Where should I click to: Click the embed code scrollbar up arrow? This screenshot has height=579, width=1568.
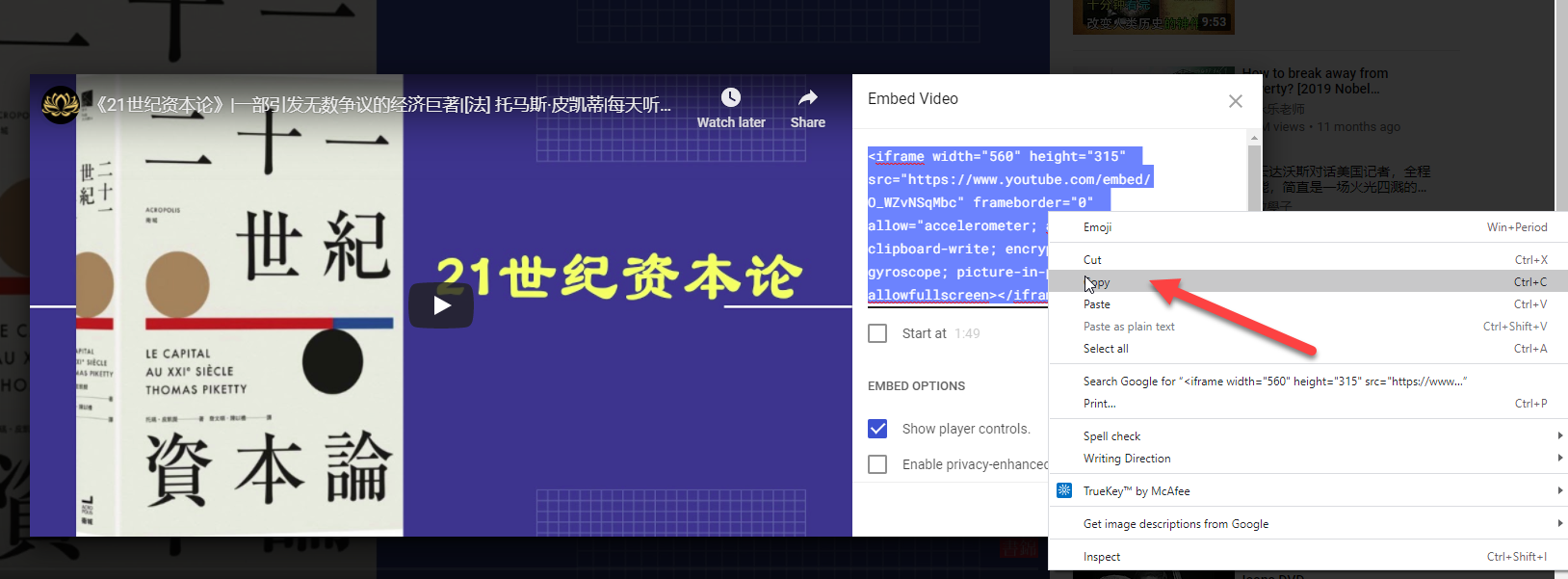coord(1254,138)
